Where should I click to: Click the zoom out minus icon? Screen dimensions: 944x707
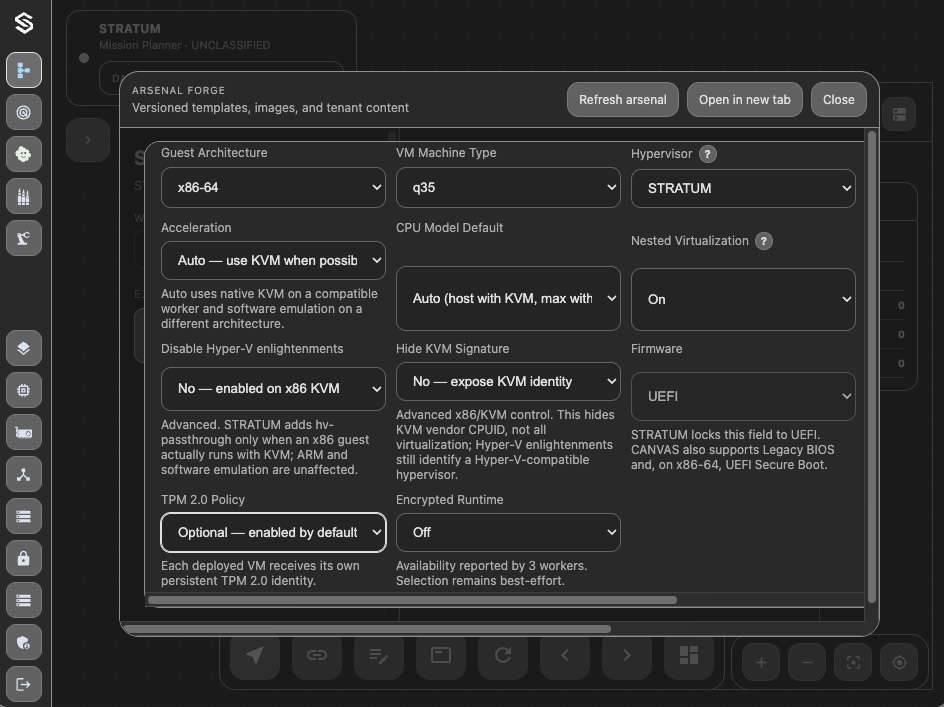pyautogui.click(x=807, y=662)
